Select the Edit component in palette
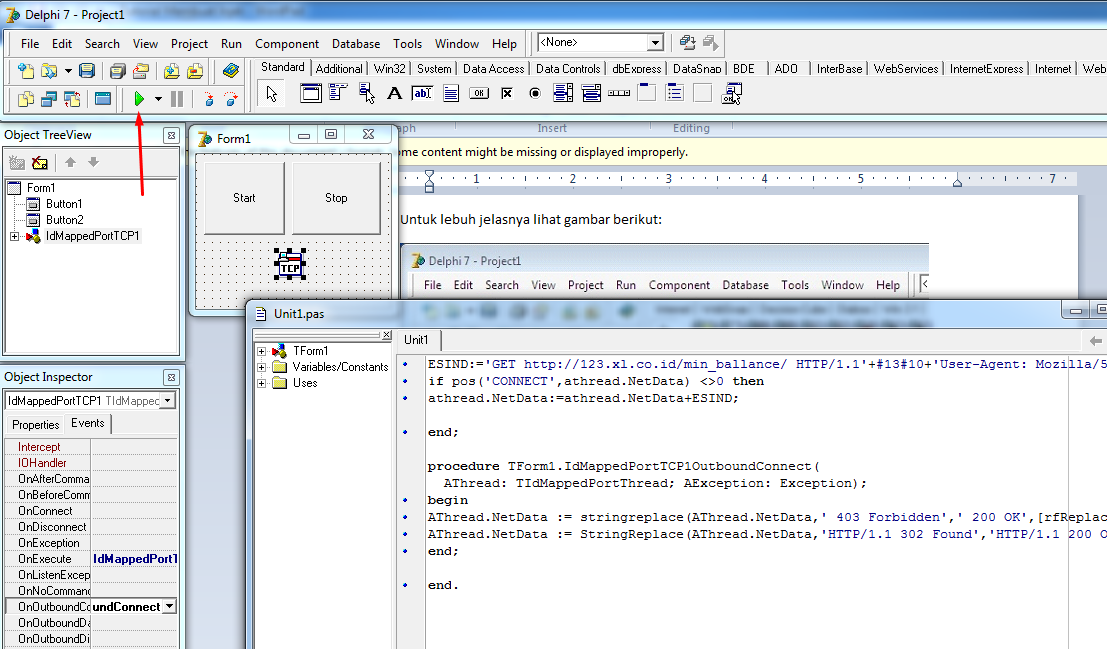This screenshot has height=649, width=1107. pyautogui.click(x=422, y=93)
